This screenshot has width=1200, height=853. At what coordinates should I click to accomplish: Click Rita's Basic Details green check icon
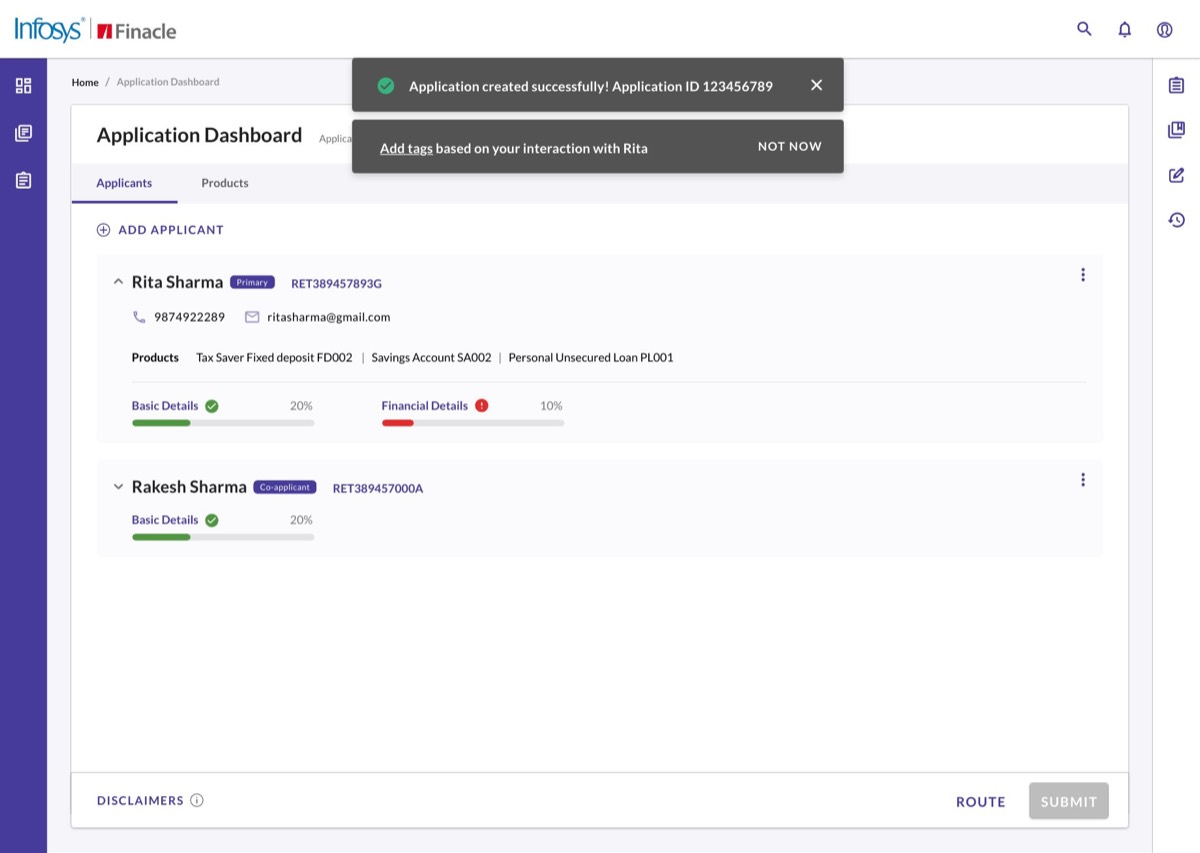pos(212,406)
